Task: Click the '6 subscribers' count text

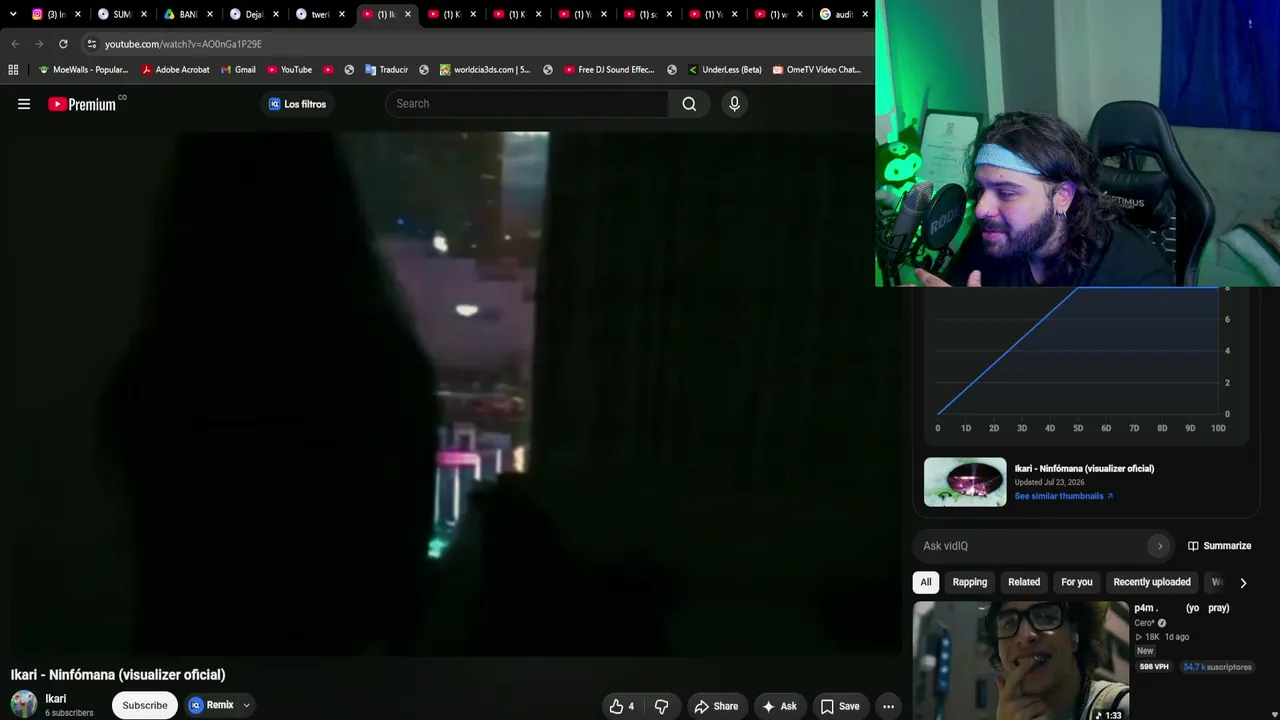Action: (69, 713)
